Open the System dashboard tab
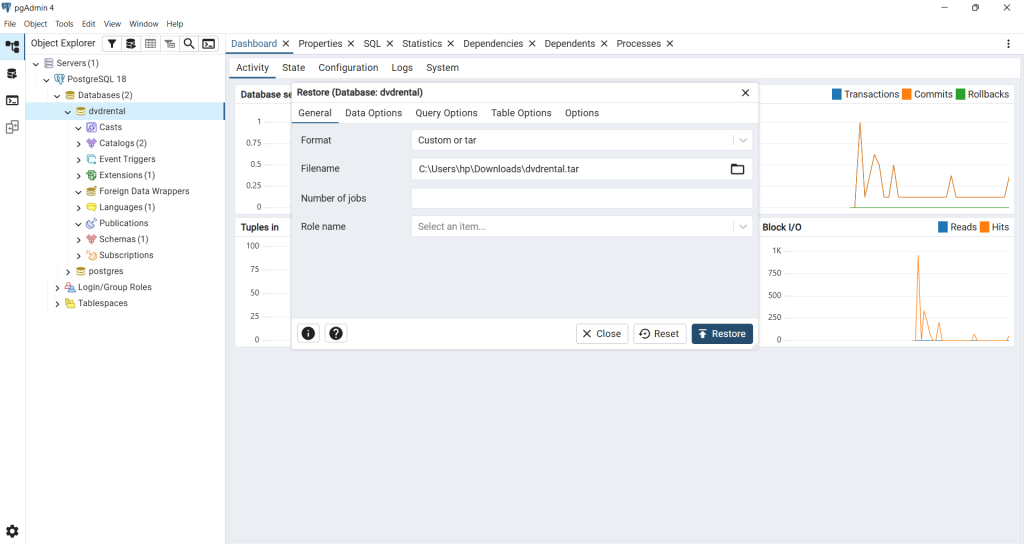Viewport: 1024px width, 544px height. 442,68
